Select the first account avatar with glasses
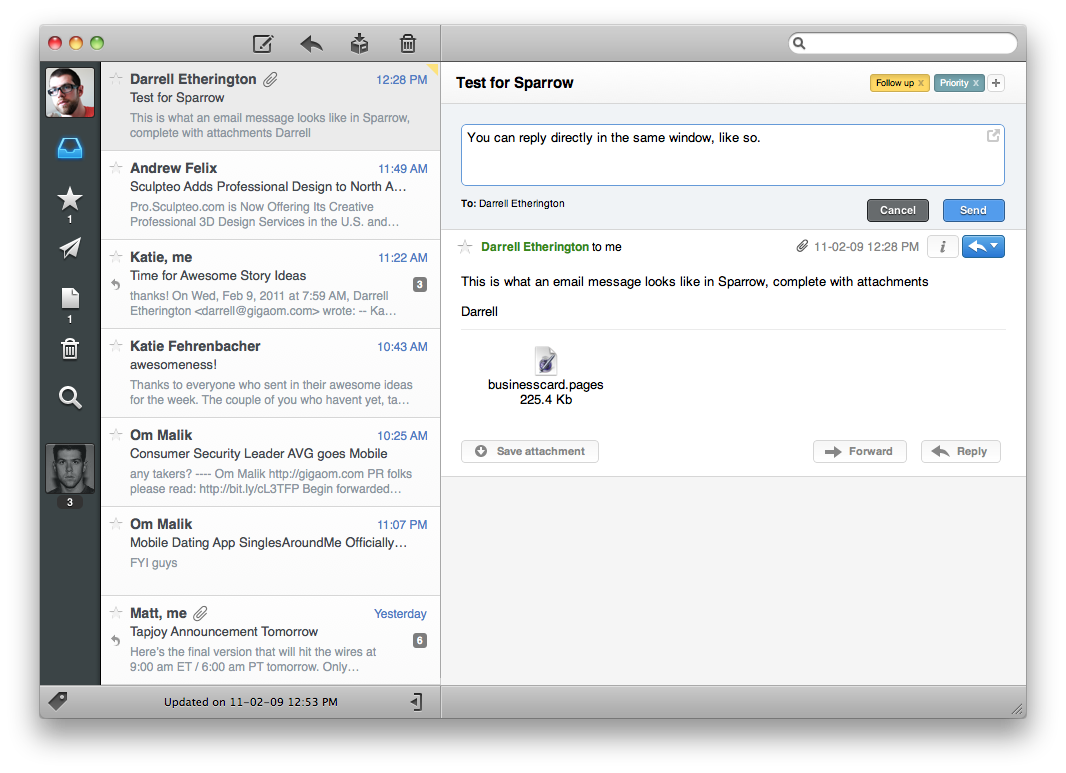Screen dimensions: 1066x773 (x=70, y=92)
